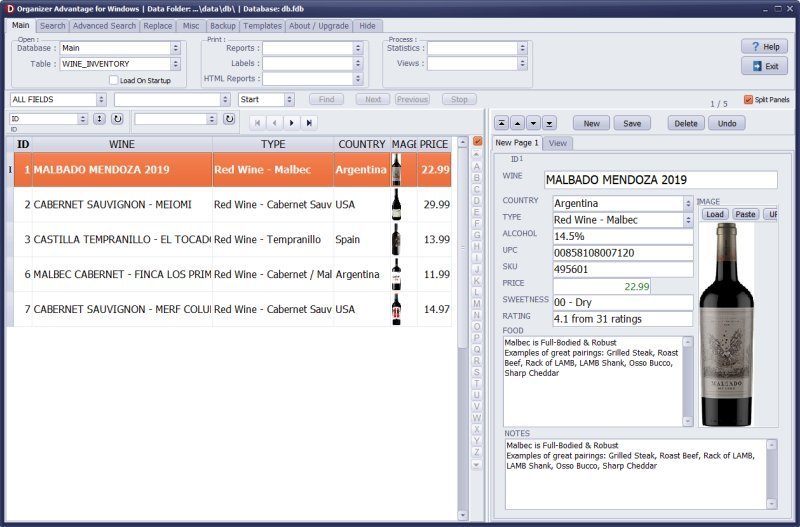Select letter Z in alphabet index
800x527 pixels.
pyautogui.click(x=477, y=452)
